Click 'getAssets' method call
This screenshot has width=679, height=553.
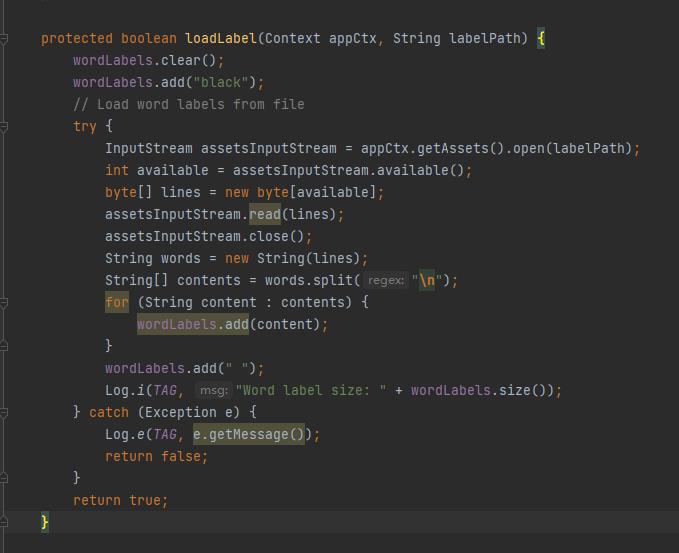(453, 149)
